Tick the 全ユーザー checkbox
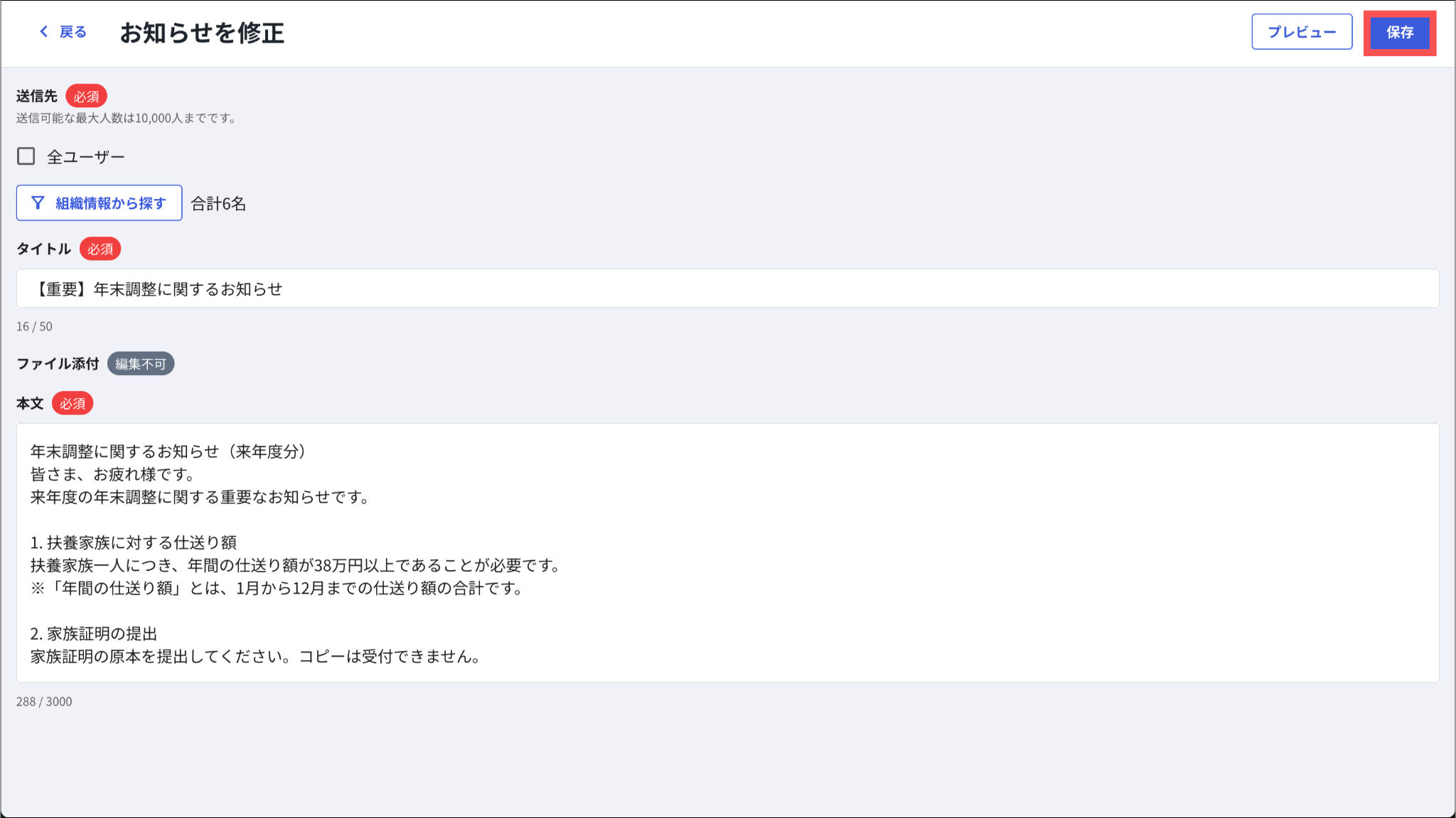Screen dimensions: 1456x818 (26, 156)
